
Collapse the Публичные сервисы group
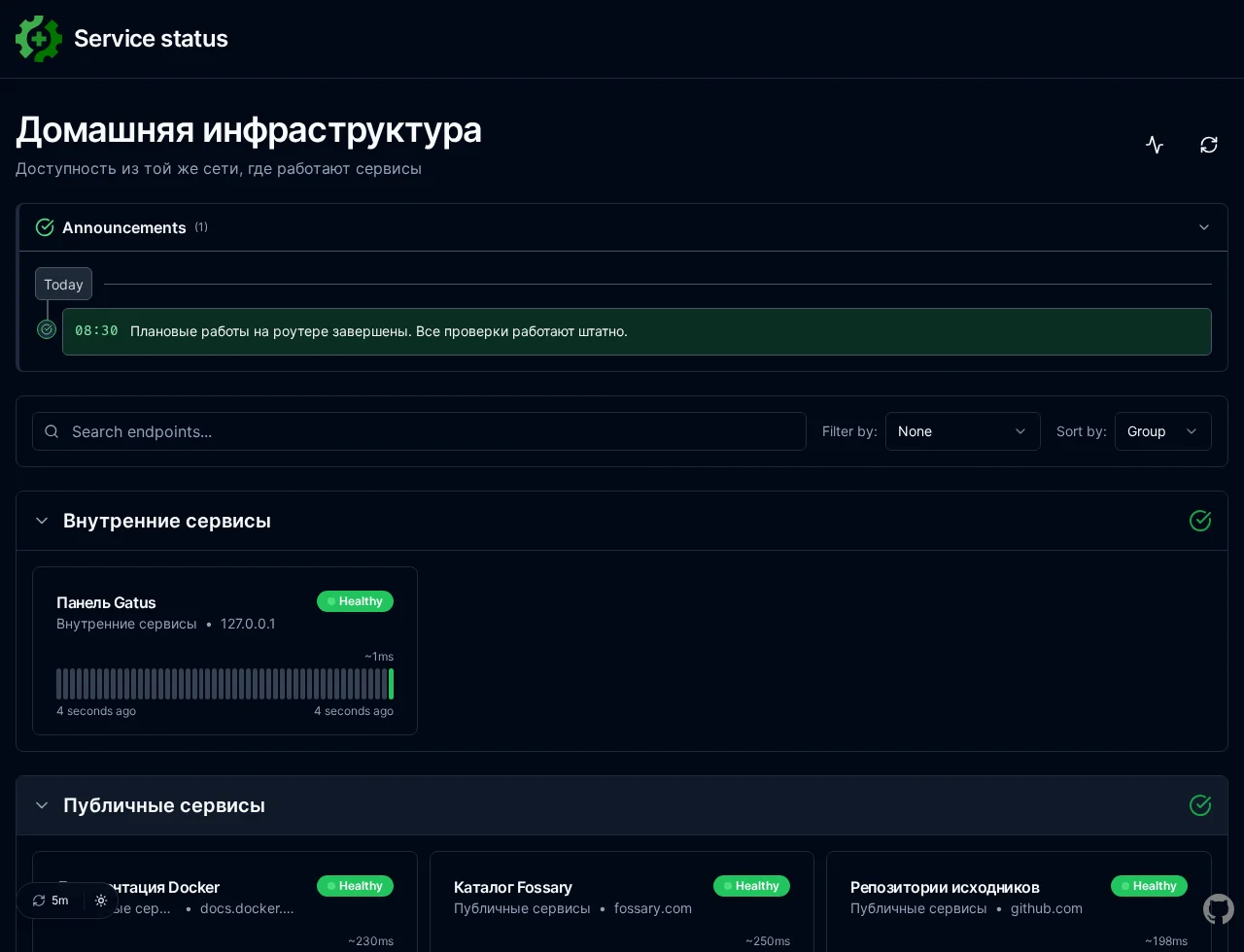point(42,805)
